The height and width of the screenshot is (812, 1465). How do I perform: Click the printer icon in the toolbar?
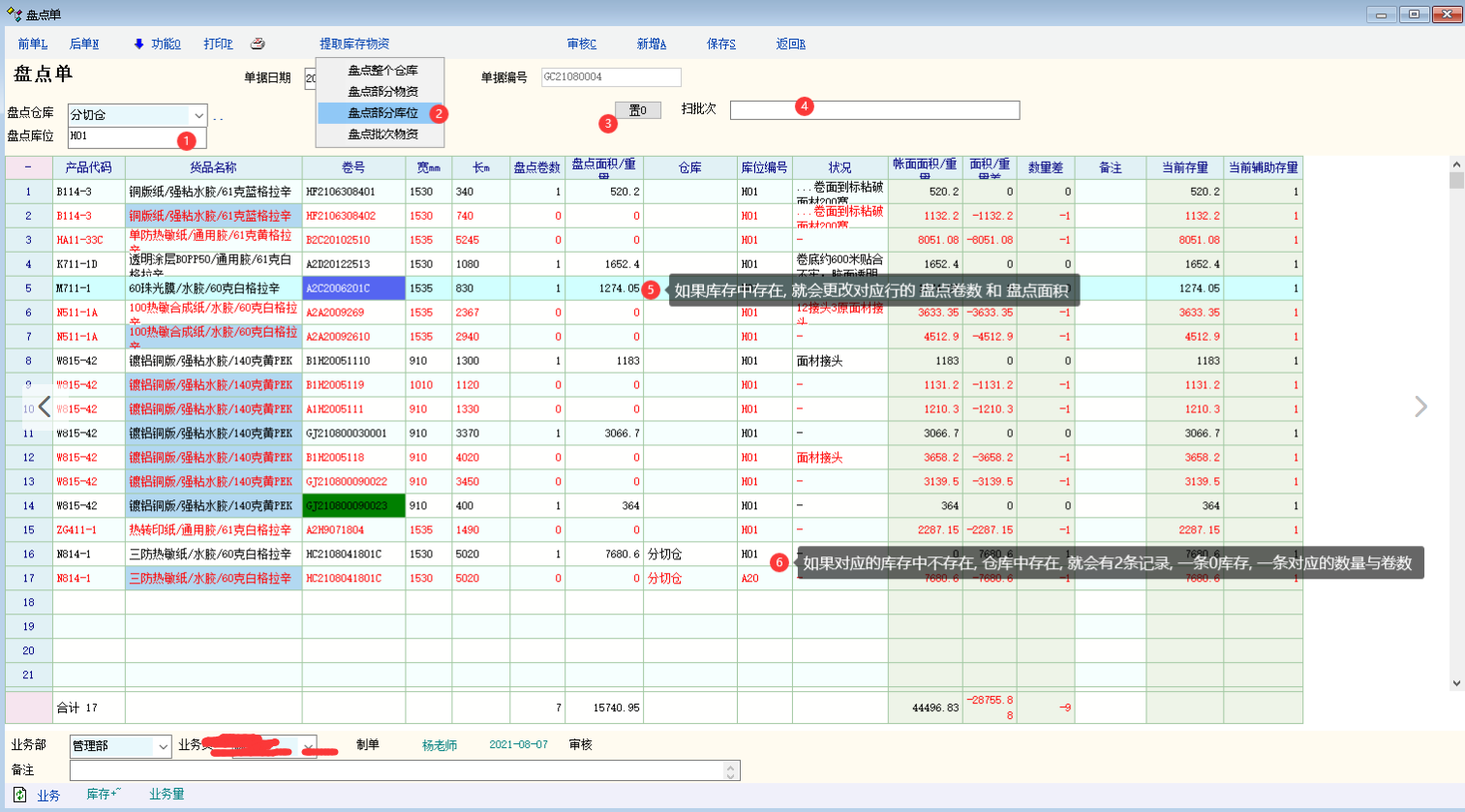click(x=258, y=44)
